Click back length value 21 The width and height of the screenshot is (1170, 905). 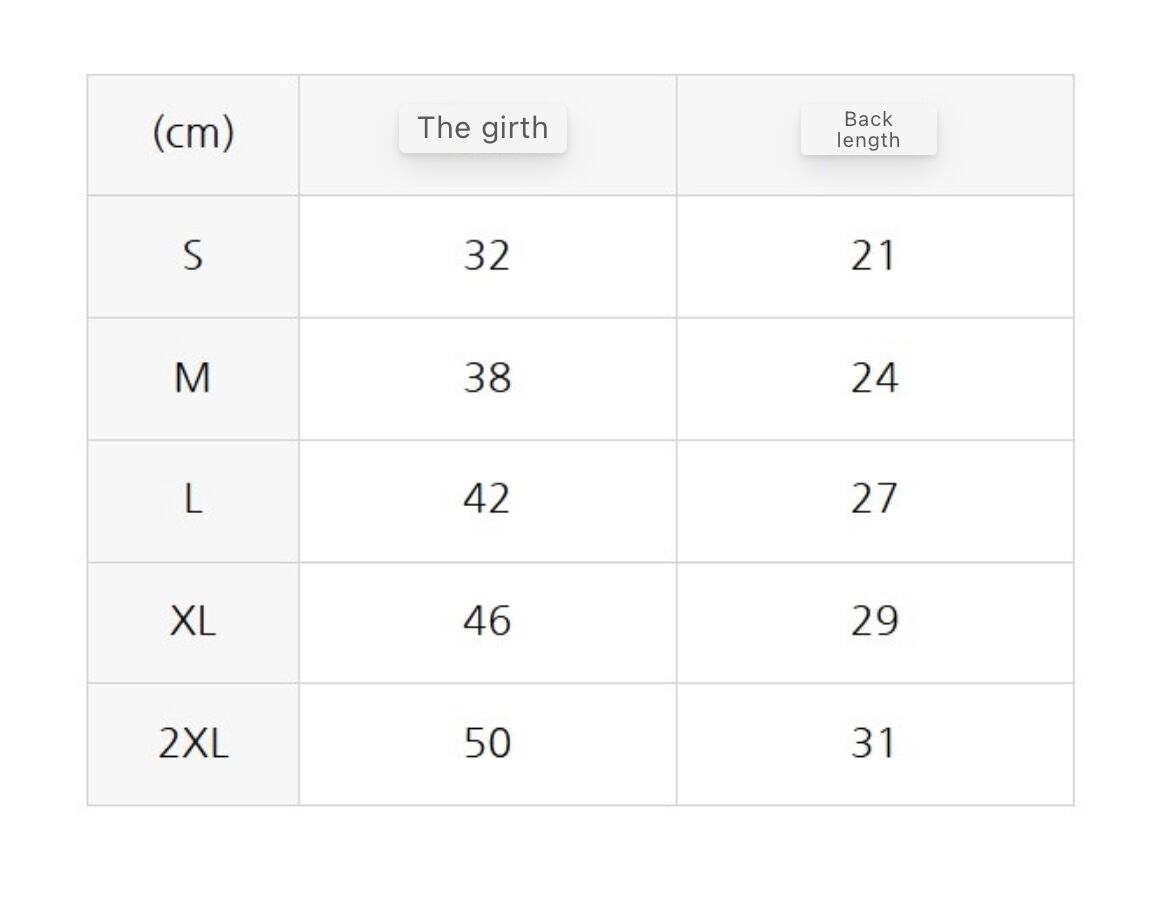coord(873,256)
